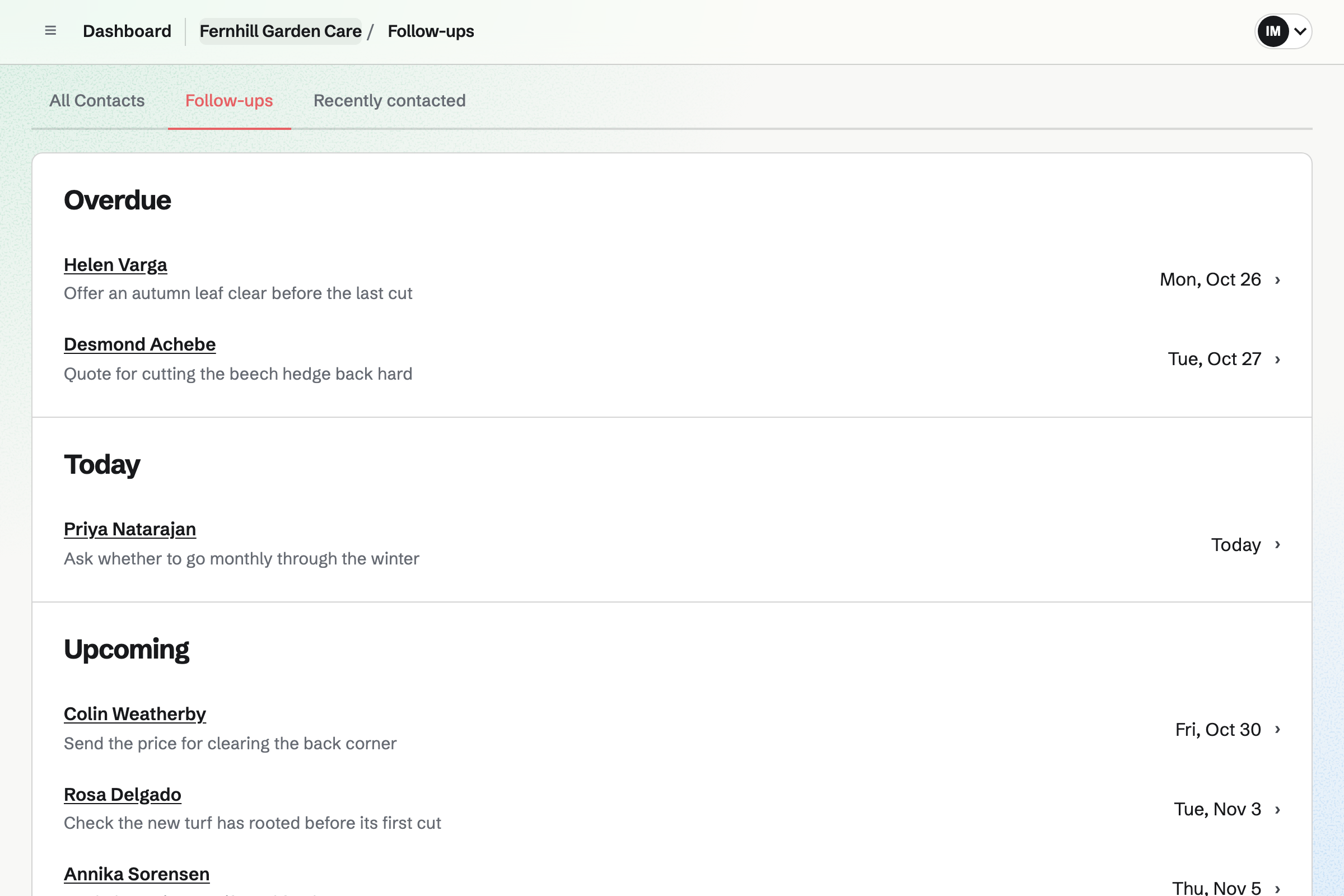
Task: Open Annika Sorensen contact
Action: [137, 874]
